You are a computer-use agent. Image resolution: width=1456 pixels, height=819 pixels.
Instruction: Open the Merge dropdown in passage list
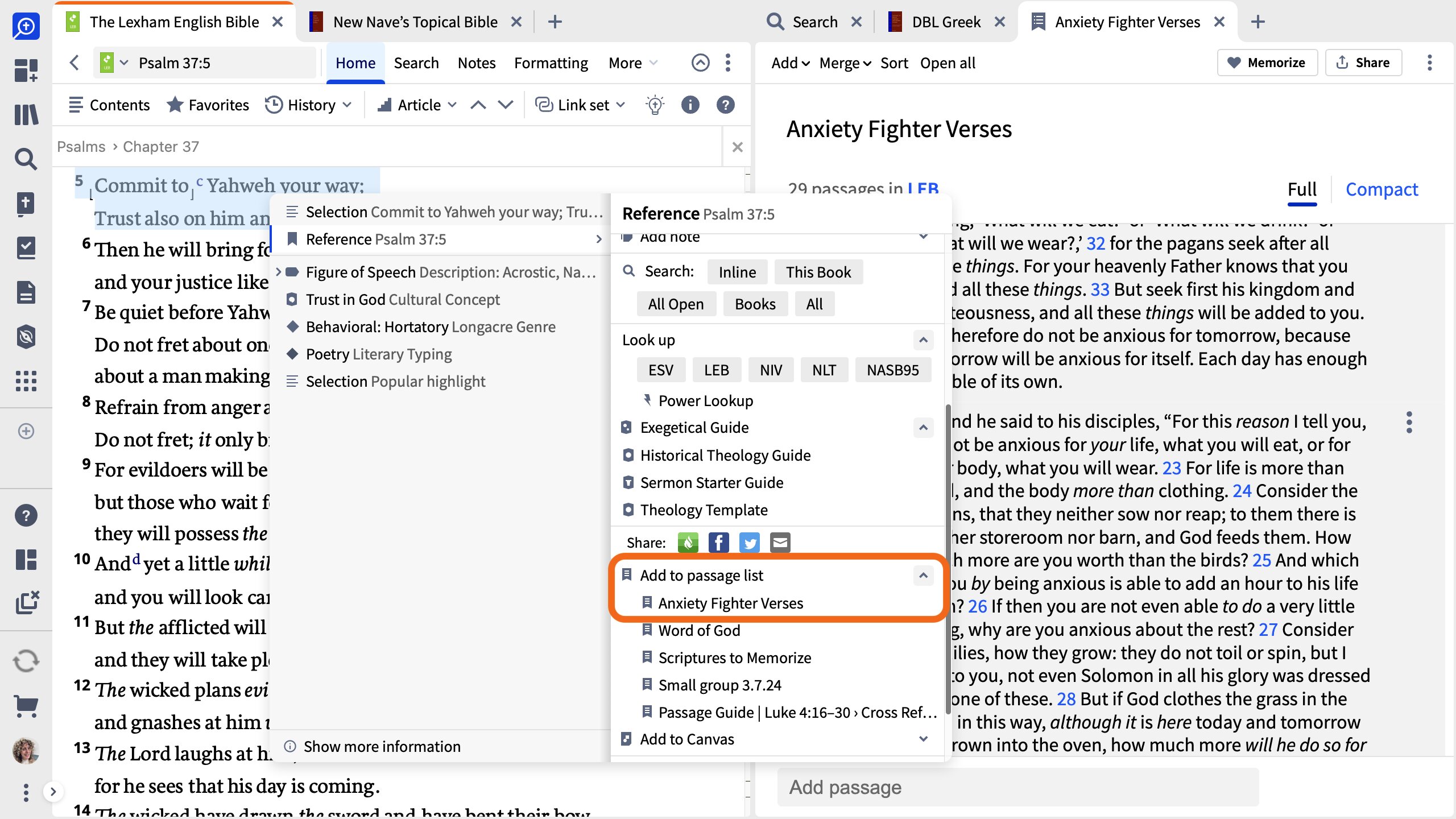point(845,63)
